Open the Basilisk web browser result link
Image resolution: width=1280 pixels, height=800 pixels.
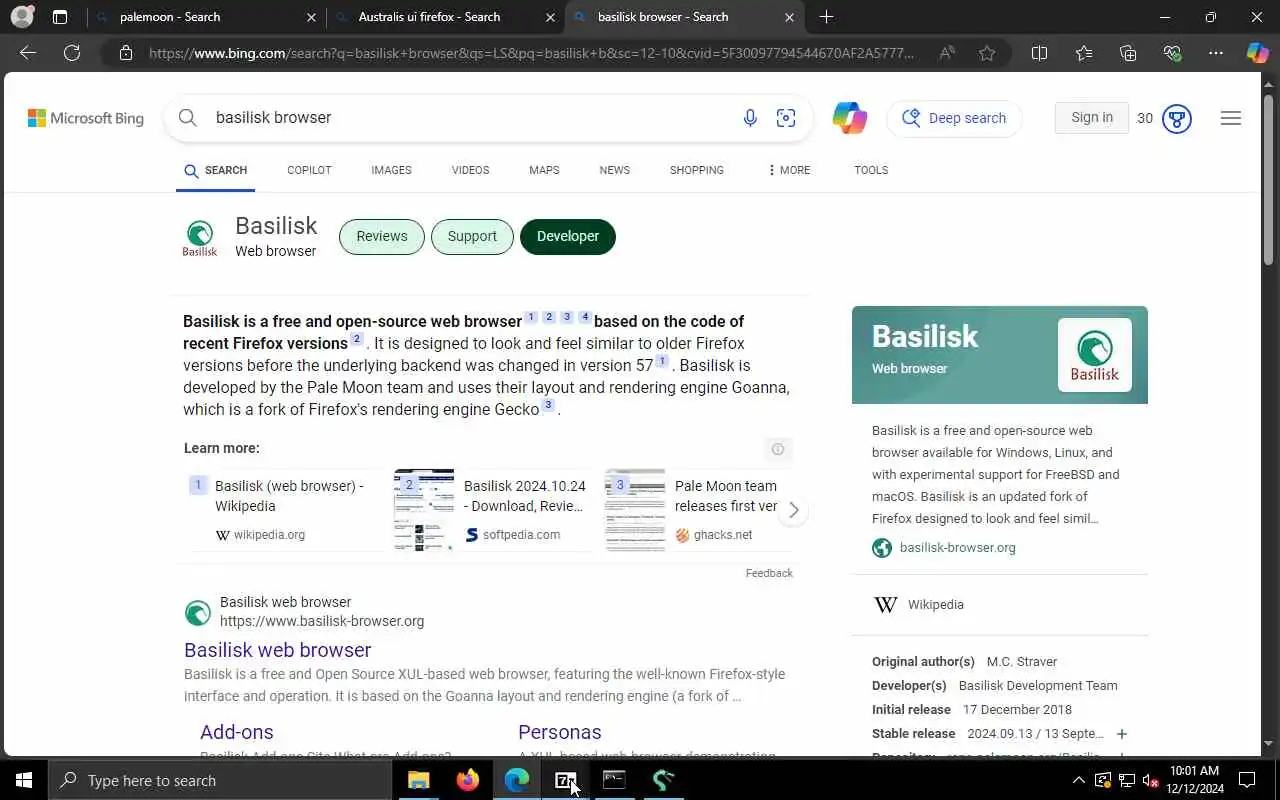pos(277,650)
